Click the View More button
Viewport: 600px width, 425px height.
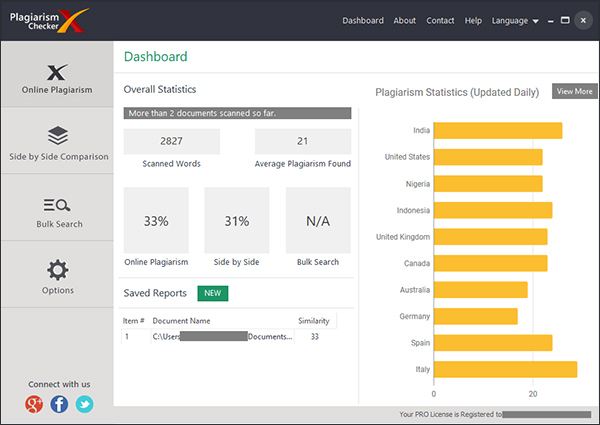tap(574, 91)
